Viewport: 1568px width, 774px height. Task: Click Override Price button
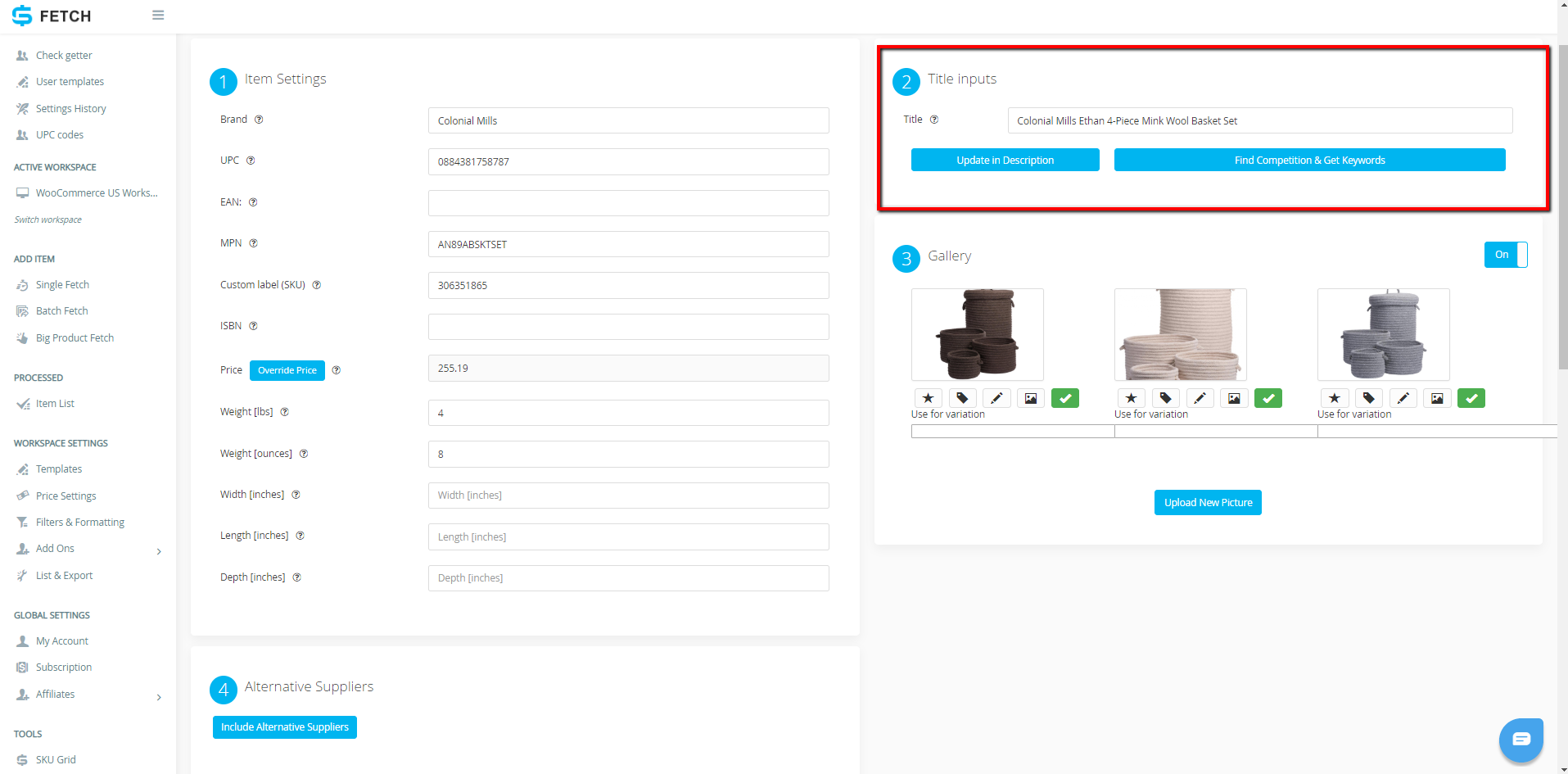click(287, 370)
